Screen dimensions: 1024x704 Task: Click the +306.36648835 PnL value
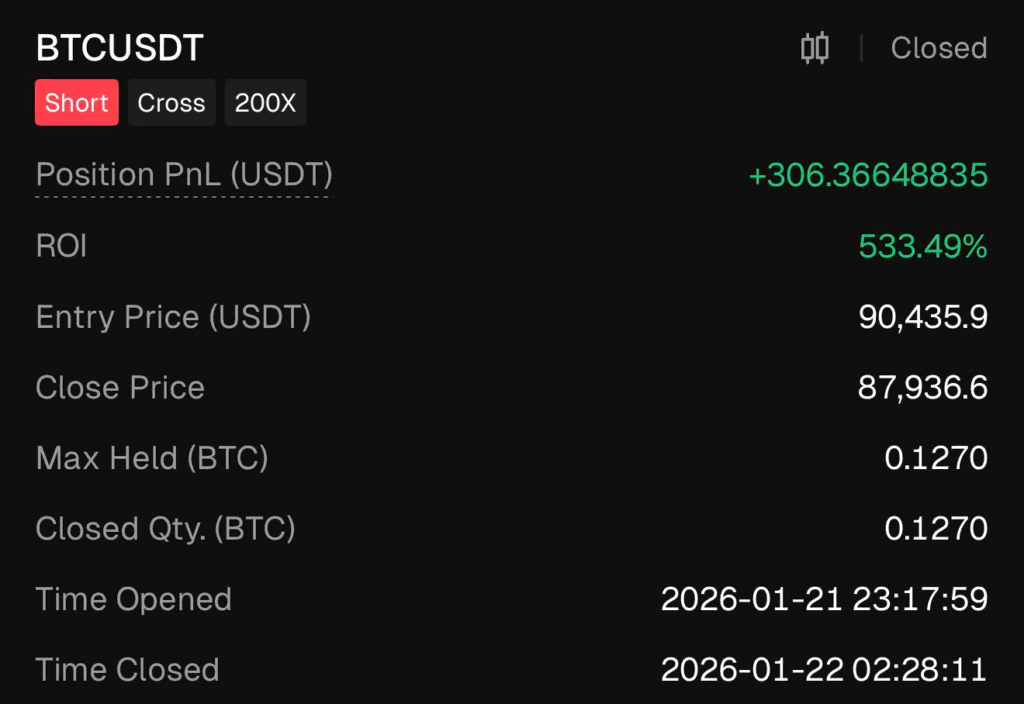[x=867, y=176]
